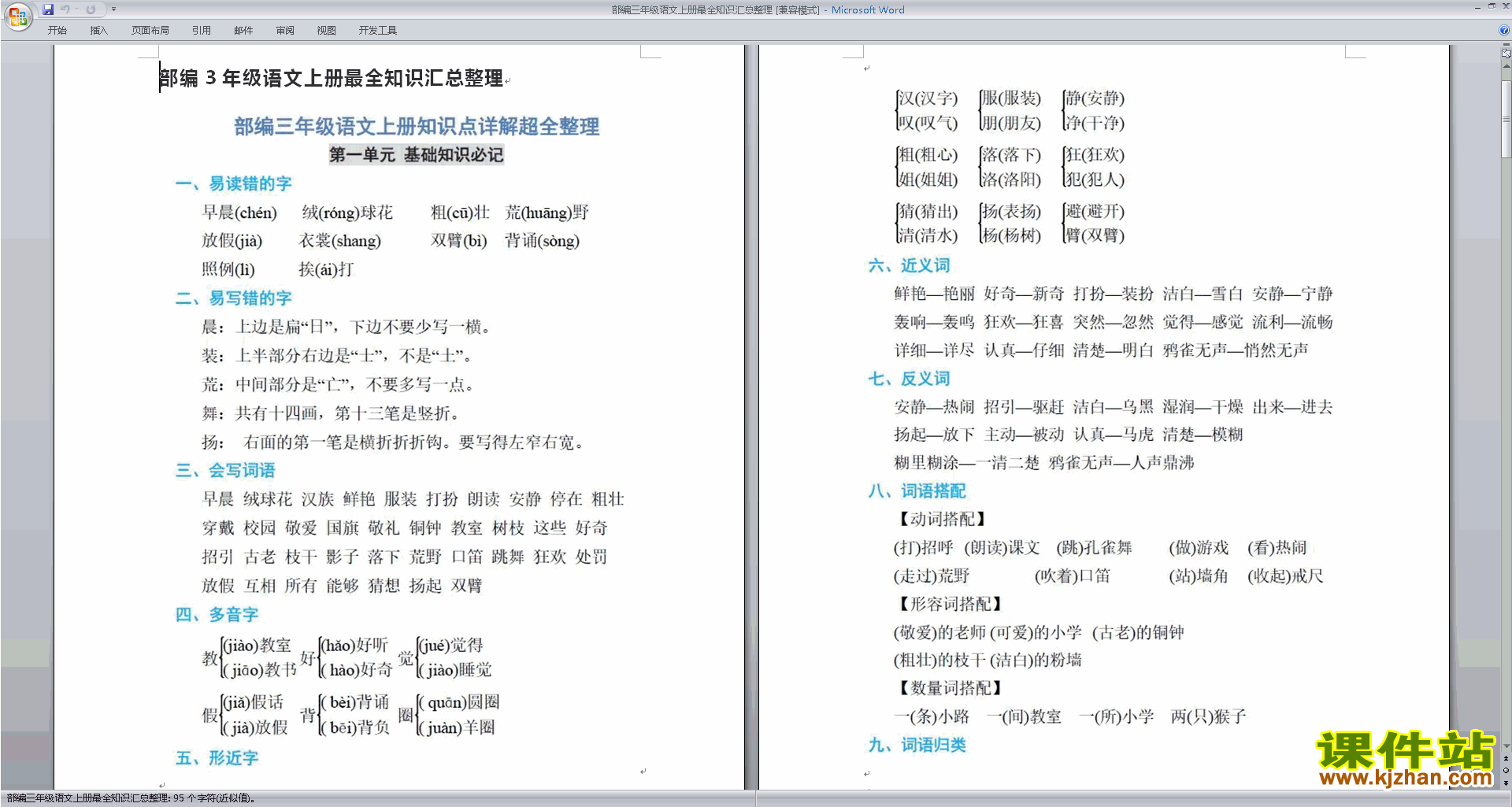Click the blue Help question mark icon
The height and width of the screenshot is (807, 1512).
[x=1504, y=30]
